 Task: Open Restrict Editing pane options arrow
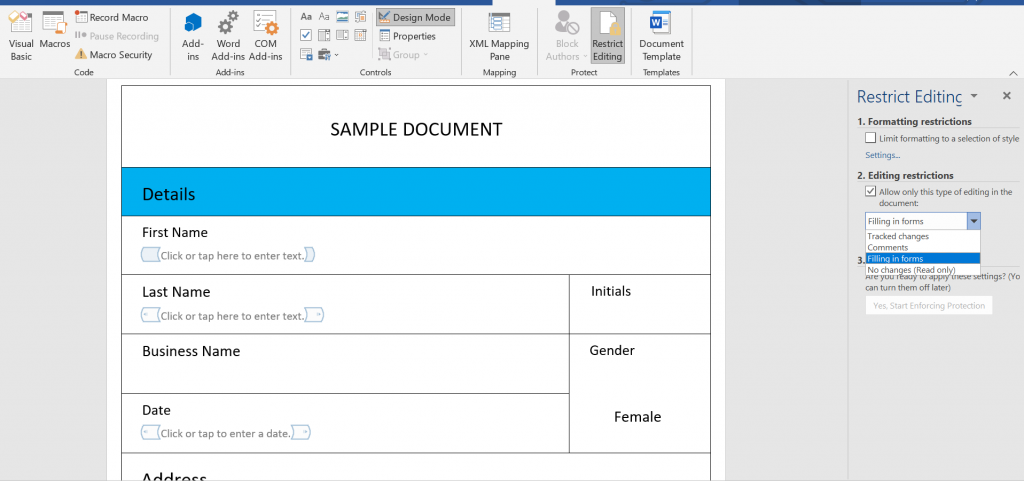[x=974, y=96]
